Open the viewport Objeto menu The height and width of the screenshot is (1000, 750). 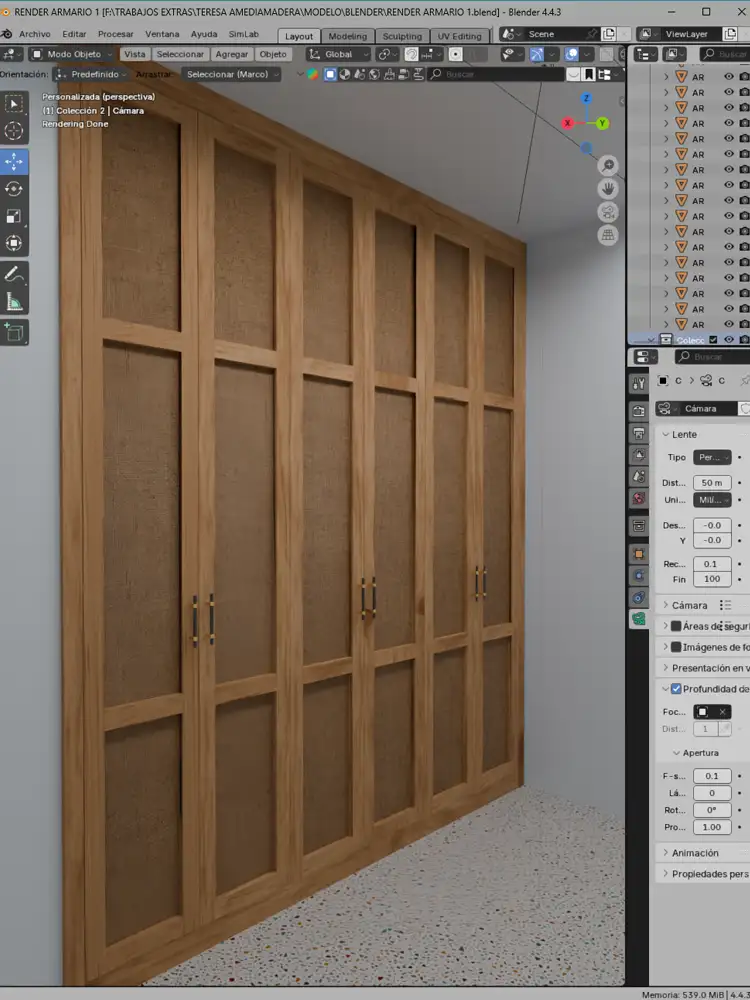273,54
